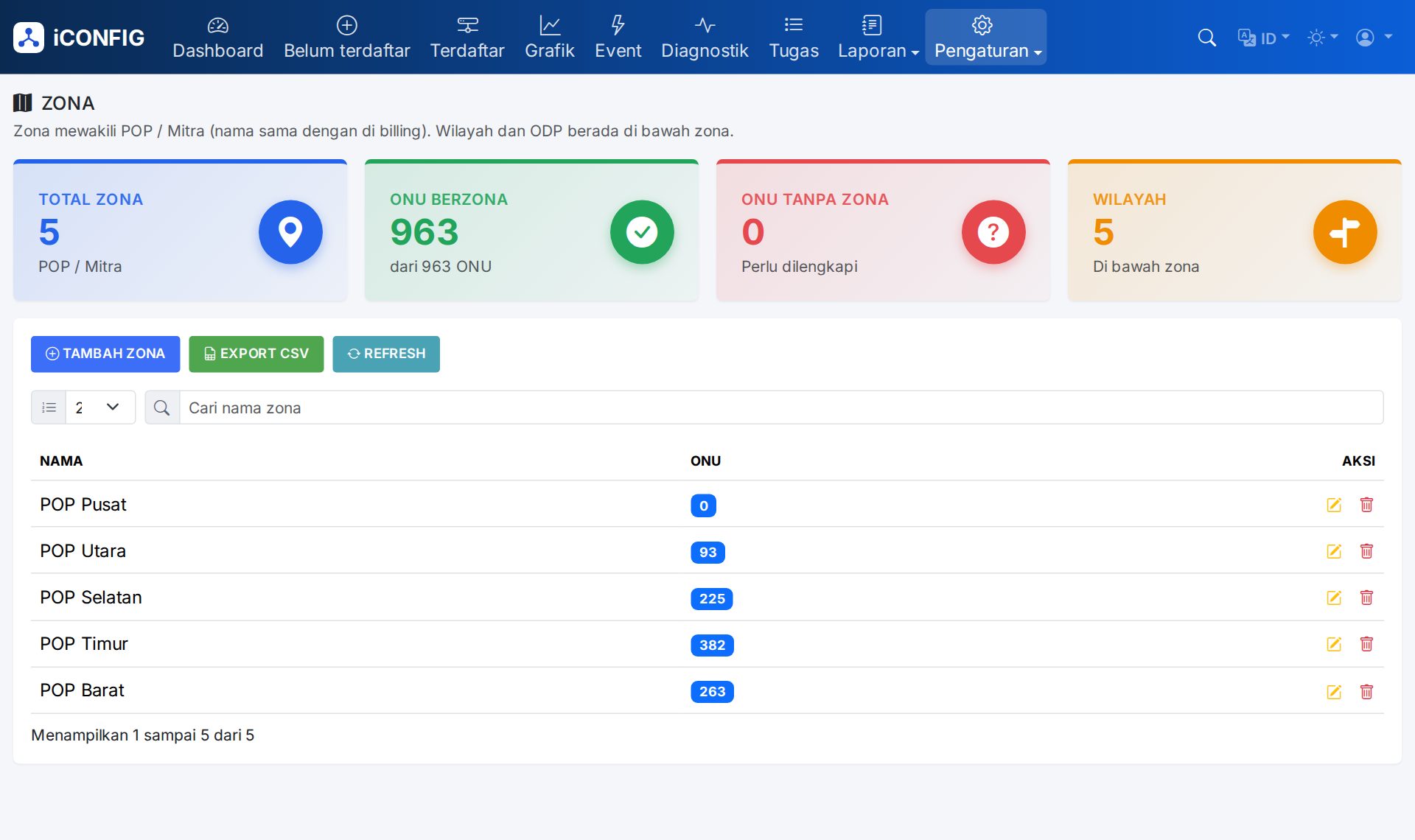1415x840 pixels.
Task: Click the ONU column header
Action: [705, 461]
